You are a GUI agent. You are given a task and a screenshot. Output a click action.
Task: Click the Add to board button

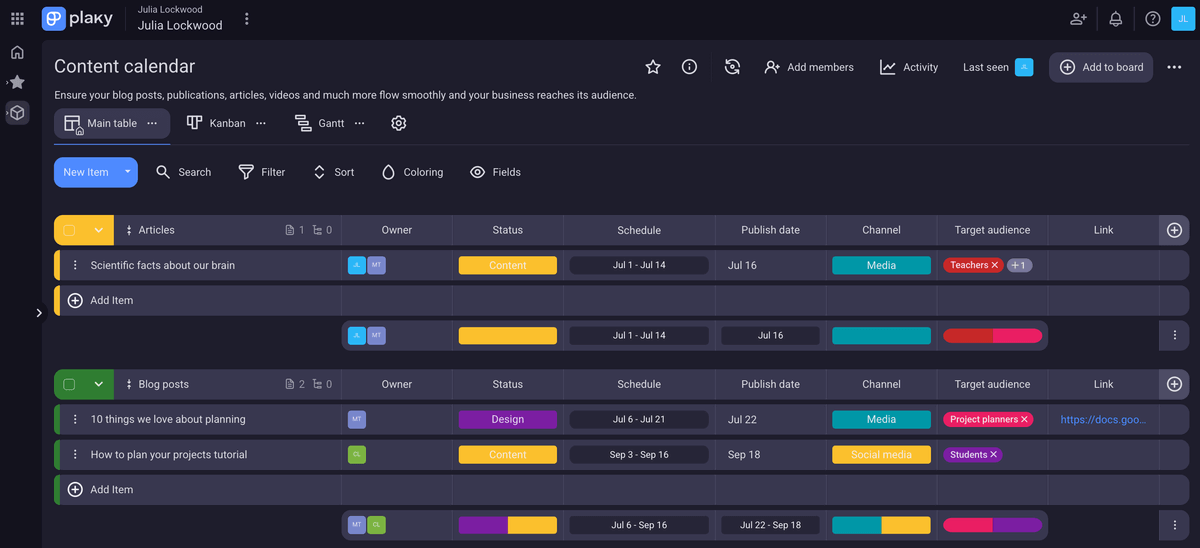click(1101, 67)
